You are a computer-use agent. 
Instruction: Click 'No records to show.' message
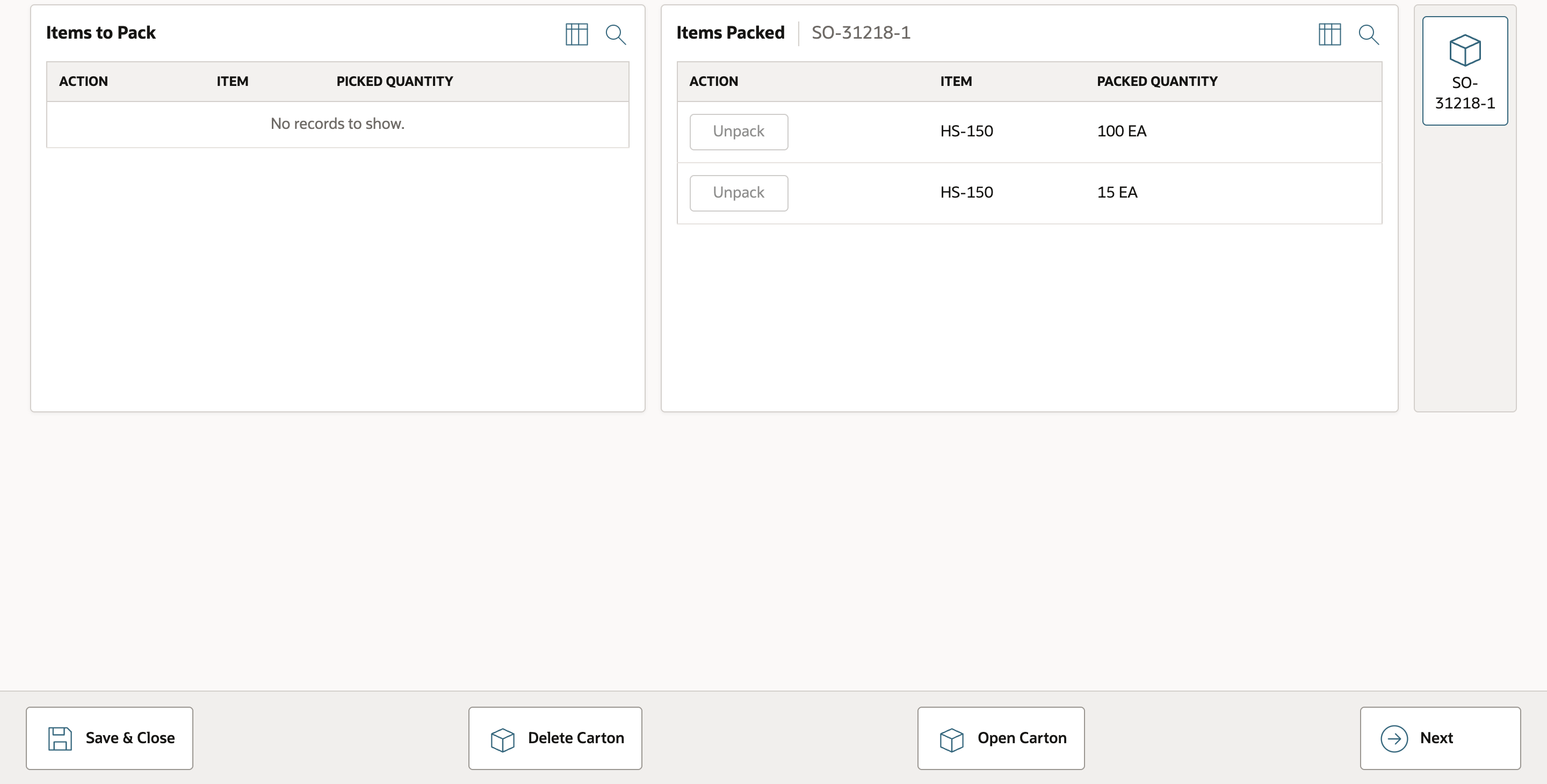coord(337,124)
